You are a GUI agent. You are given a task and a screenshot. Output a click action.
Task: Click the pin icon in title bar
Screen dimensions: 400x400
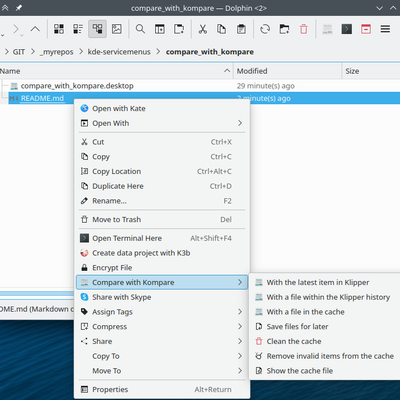click(19, 8)
